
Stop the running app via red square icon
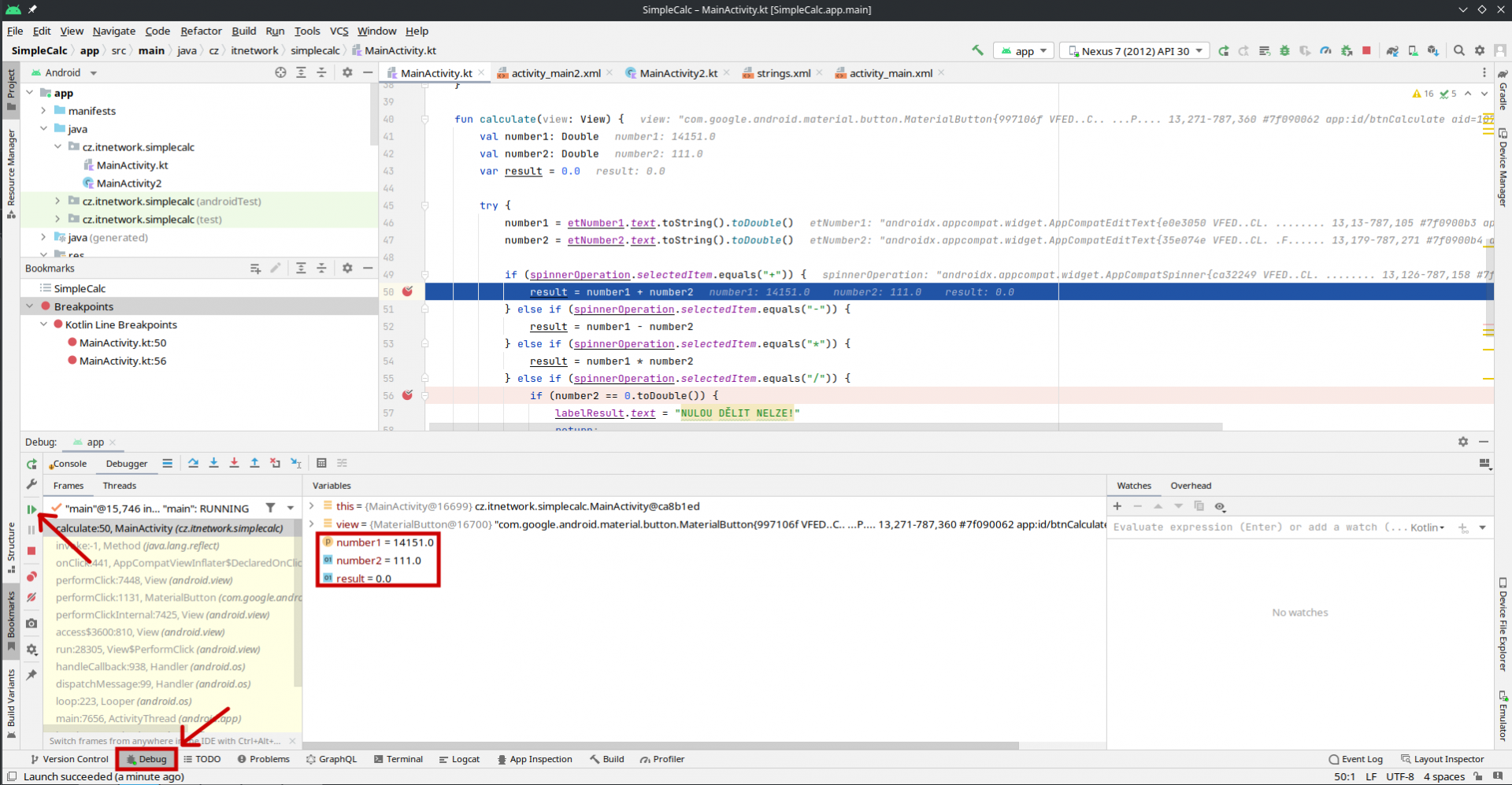(x=1367, y=50)
